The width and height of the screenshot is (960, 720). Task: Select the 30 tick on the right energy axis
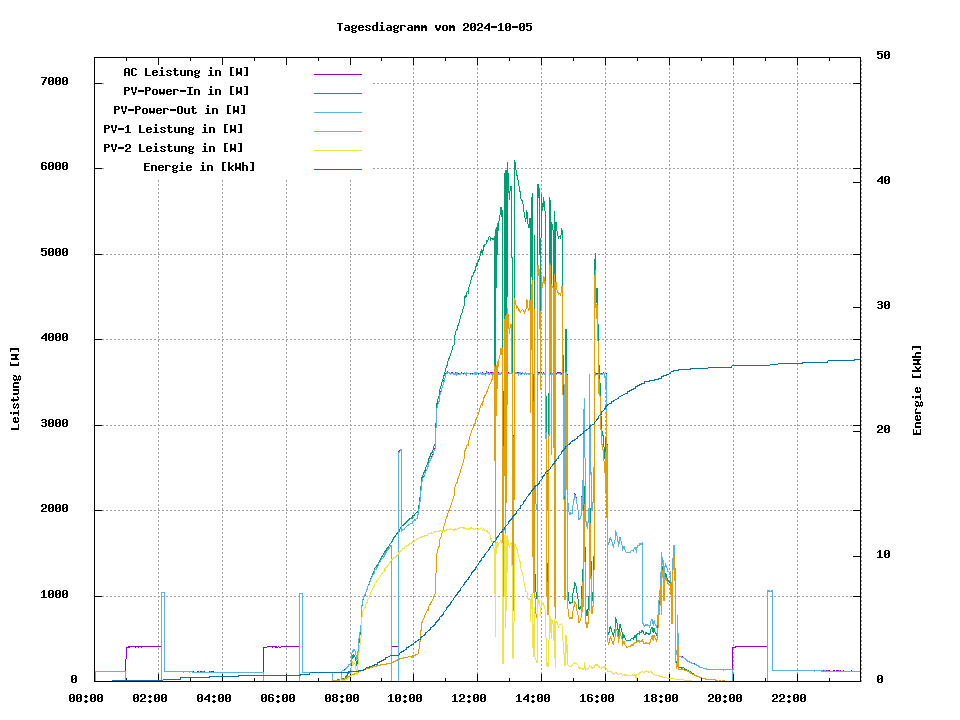click(x=883, y=306)
